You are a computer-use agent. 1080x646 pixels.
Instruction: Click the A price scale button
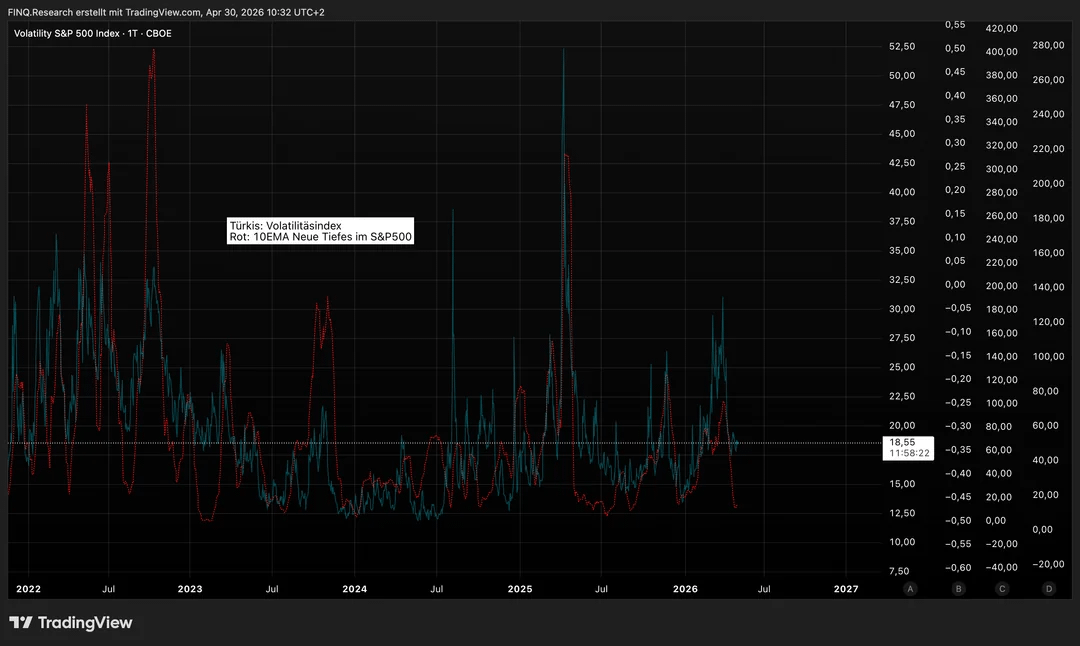coord(910,589)
